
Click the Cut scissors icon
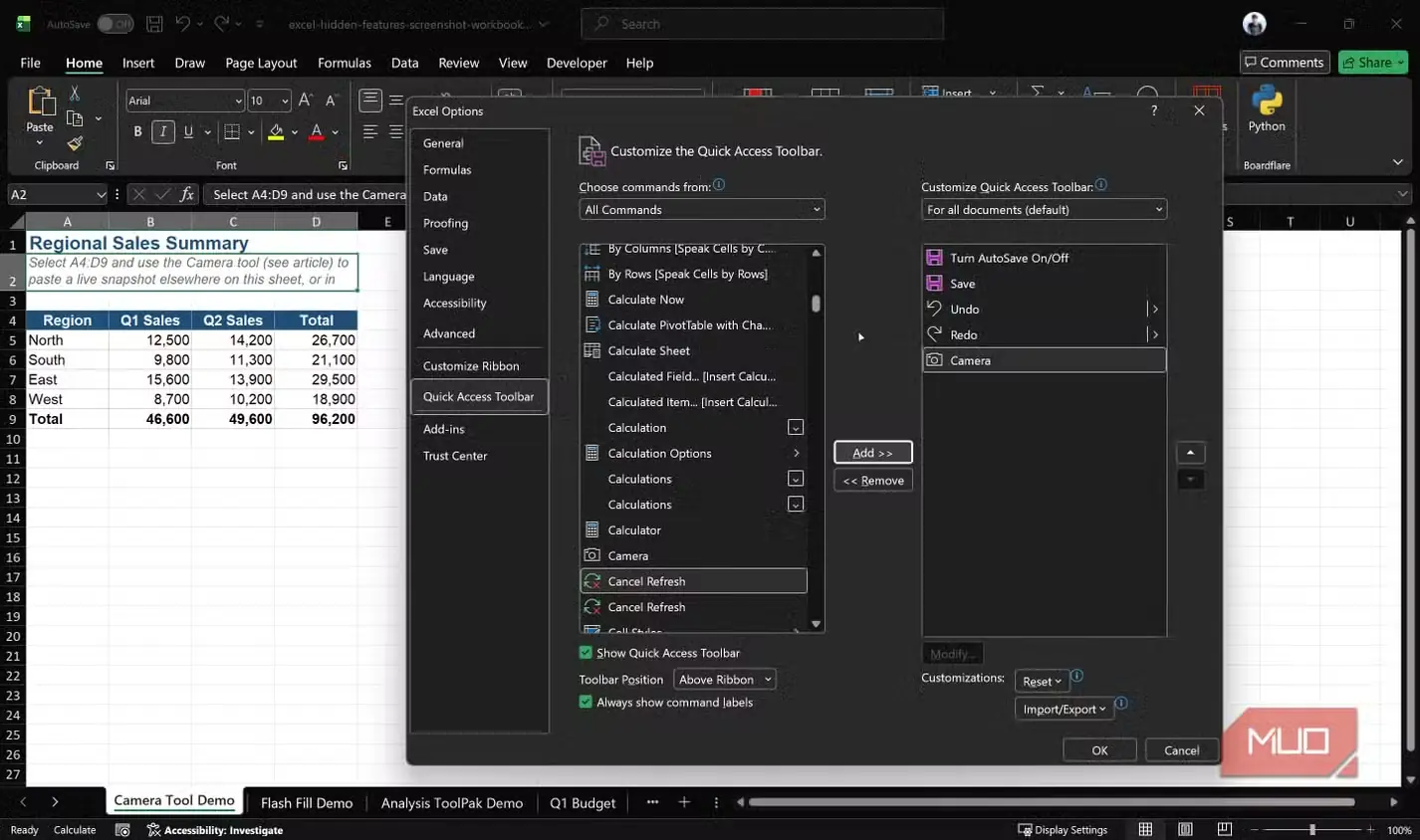tap(75, 93)
